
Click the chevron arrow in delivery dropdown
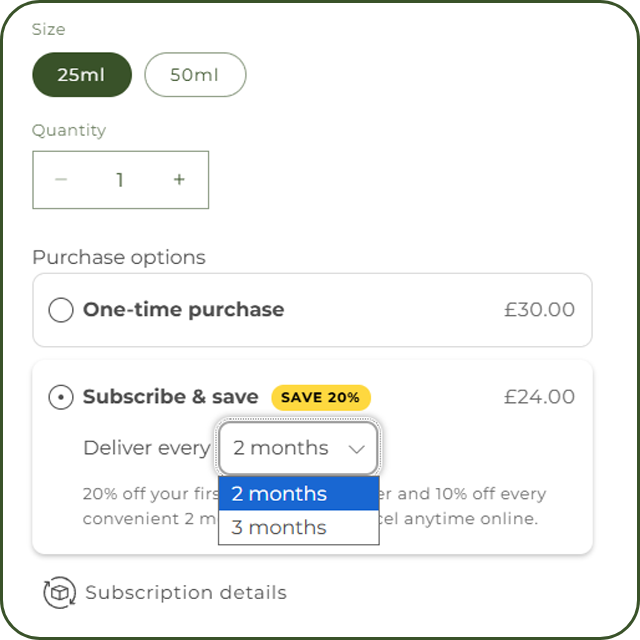point(357,449)
